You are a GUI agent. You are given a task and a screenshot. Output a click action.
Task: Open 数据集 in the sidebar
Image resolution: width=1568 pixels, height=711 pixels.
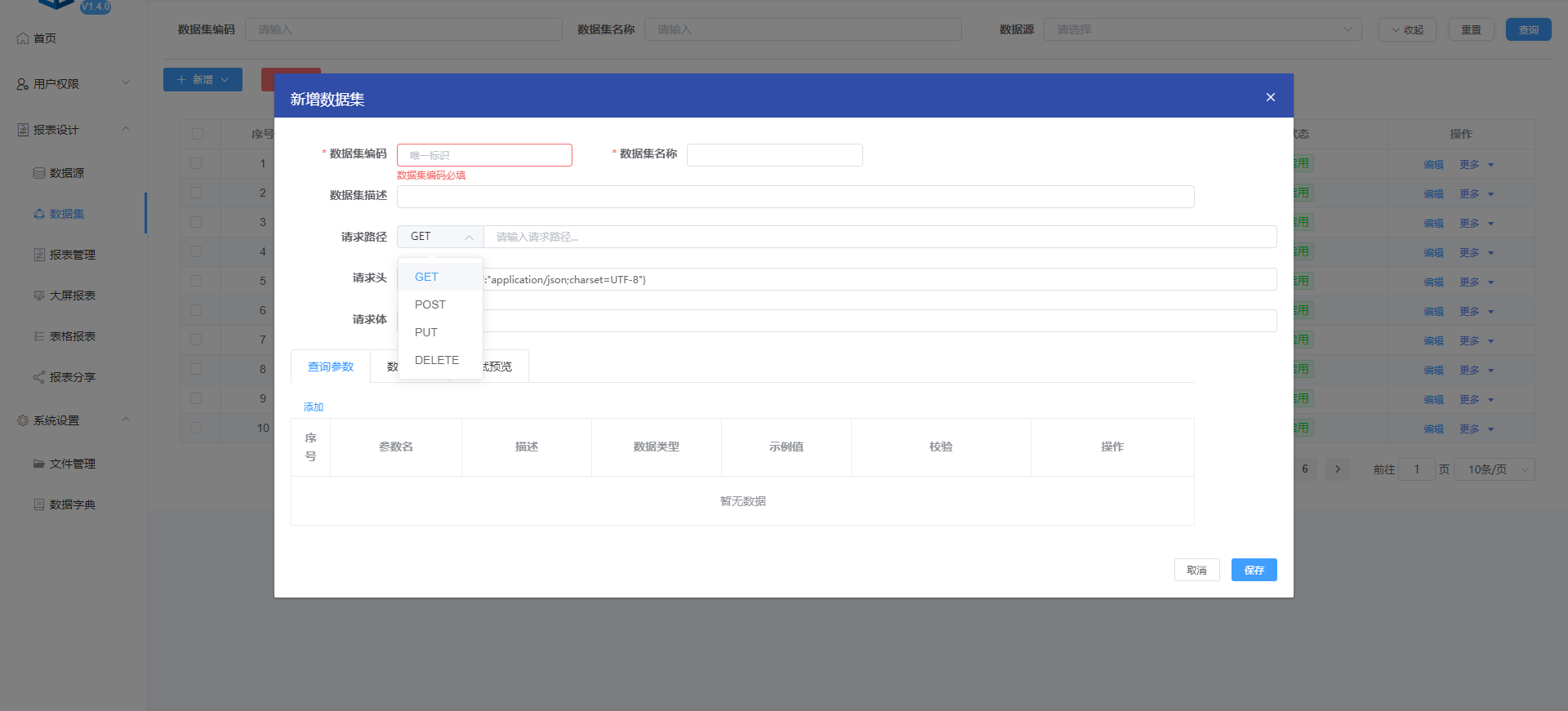tap(67, 214)
